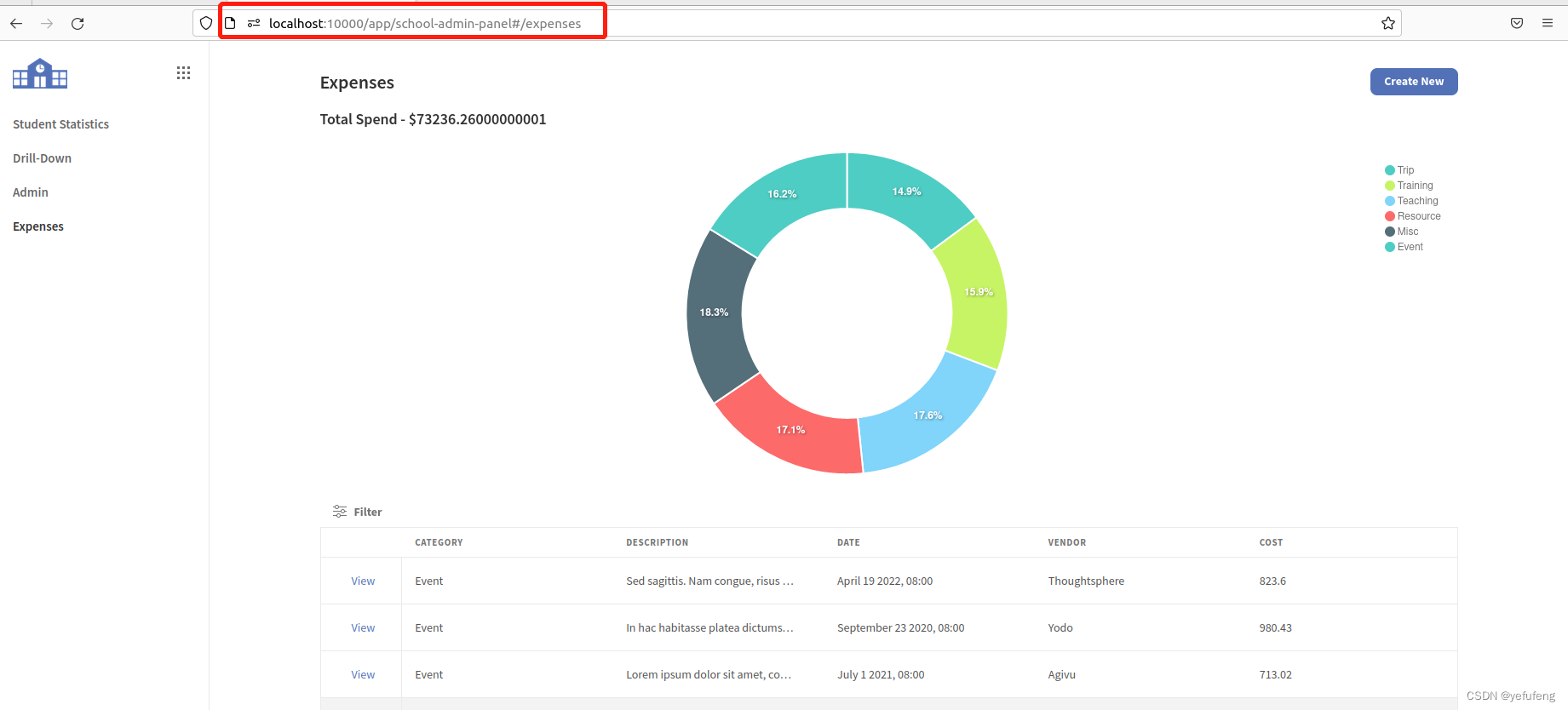The height and width of the screenshot is (710, 1568).
Task: Click vendor cell Agivu
Action: [x=1061, y=675]
